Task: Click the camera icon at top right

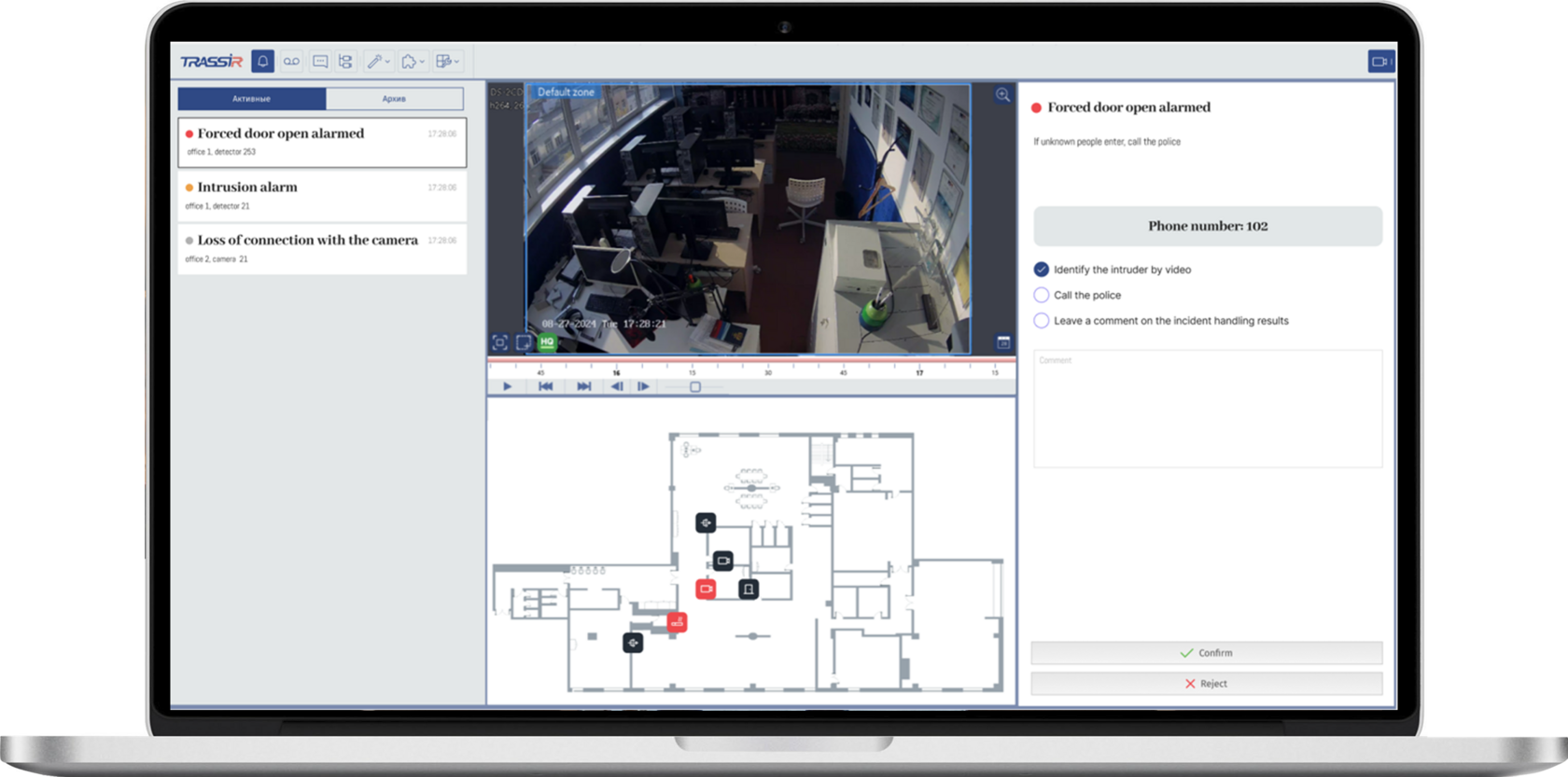Action: [1381, 62]
